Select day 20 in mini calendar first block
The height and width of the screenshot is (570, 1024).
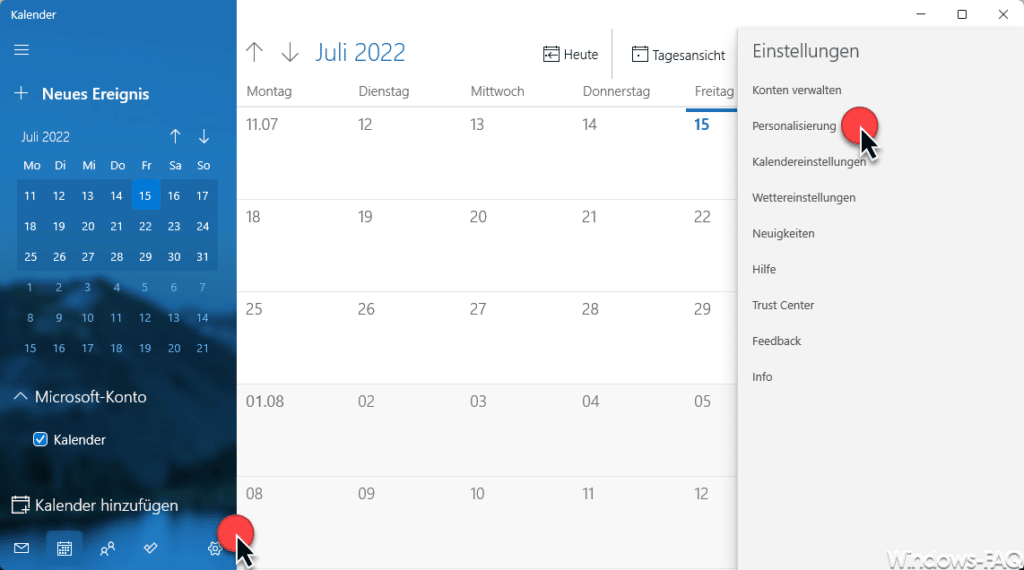click(88, 226)
